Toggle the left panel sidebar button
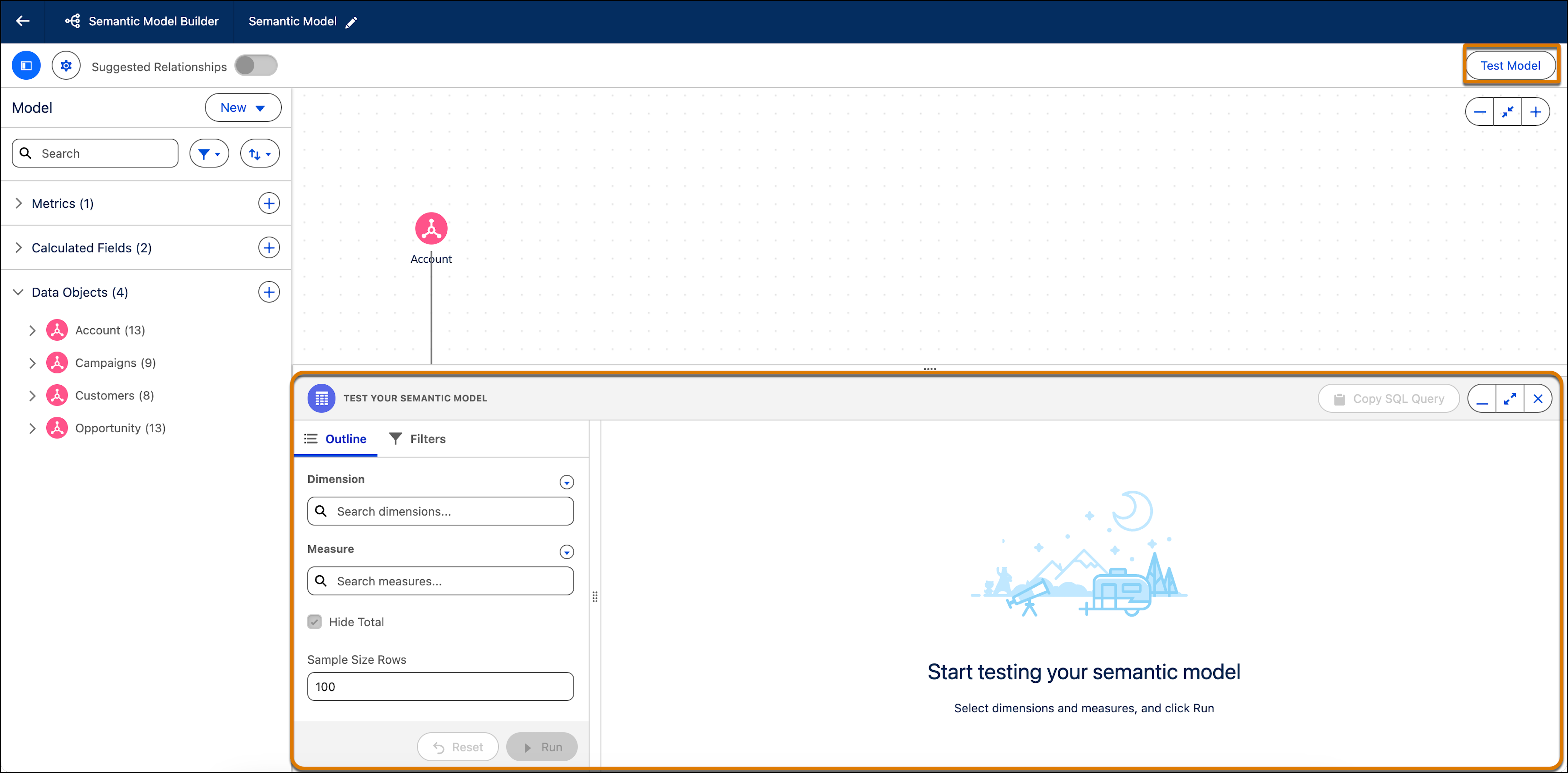 pyautogui.click(x=26, y=66)
